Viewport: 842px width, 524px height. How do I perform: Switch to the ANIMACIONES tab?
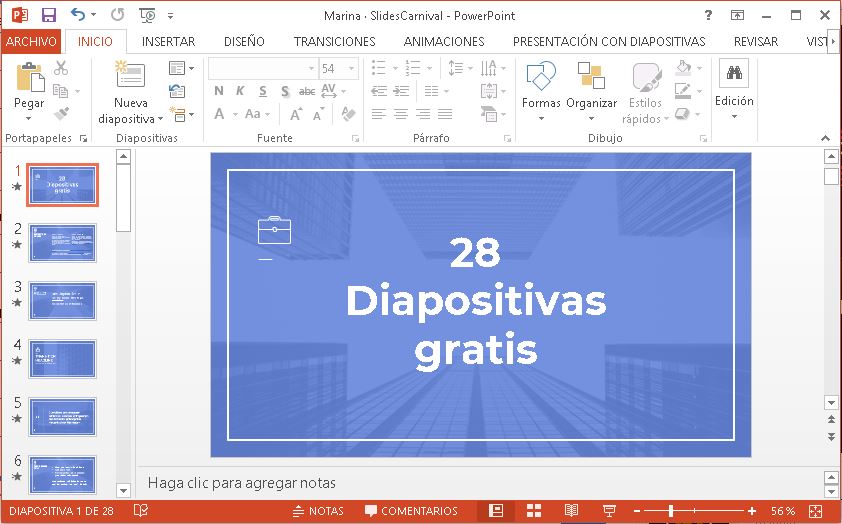pos(444,41)
